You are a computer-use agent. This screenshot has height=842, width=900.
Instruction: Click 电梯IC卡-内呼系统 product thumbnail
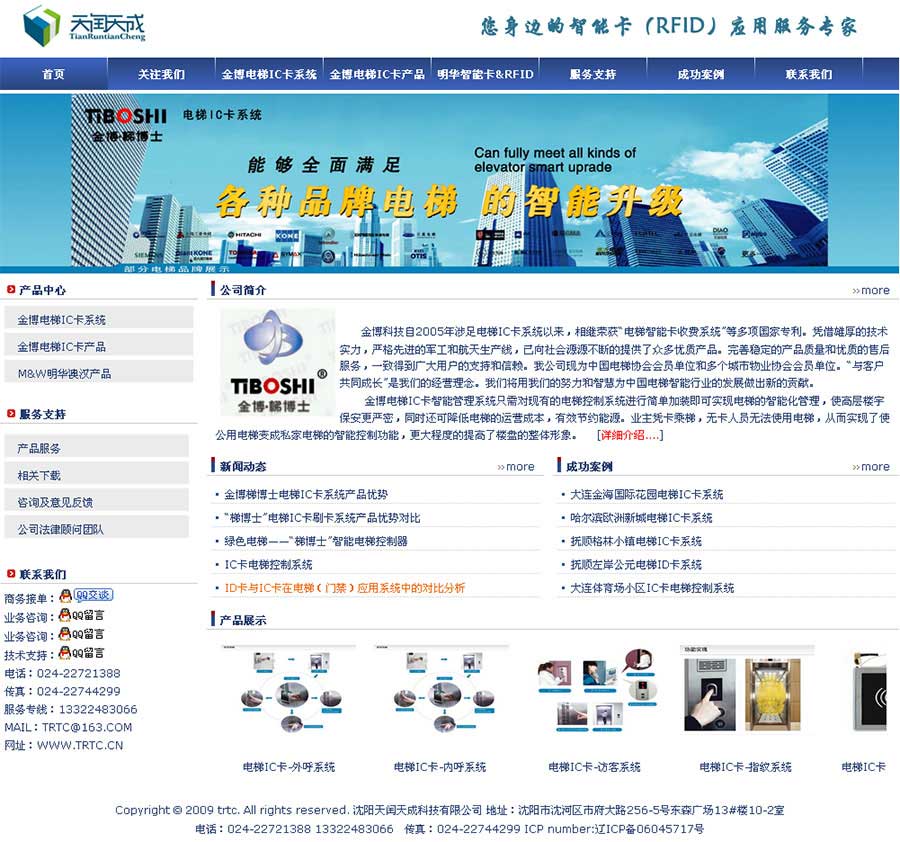442,689
